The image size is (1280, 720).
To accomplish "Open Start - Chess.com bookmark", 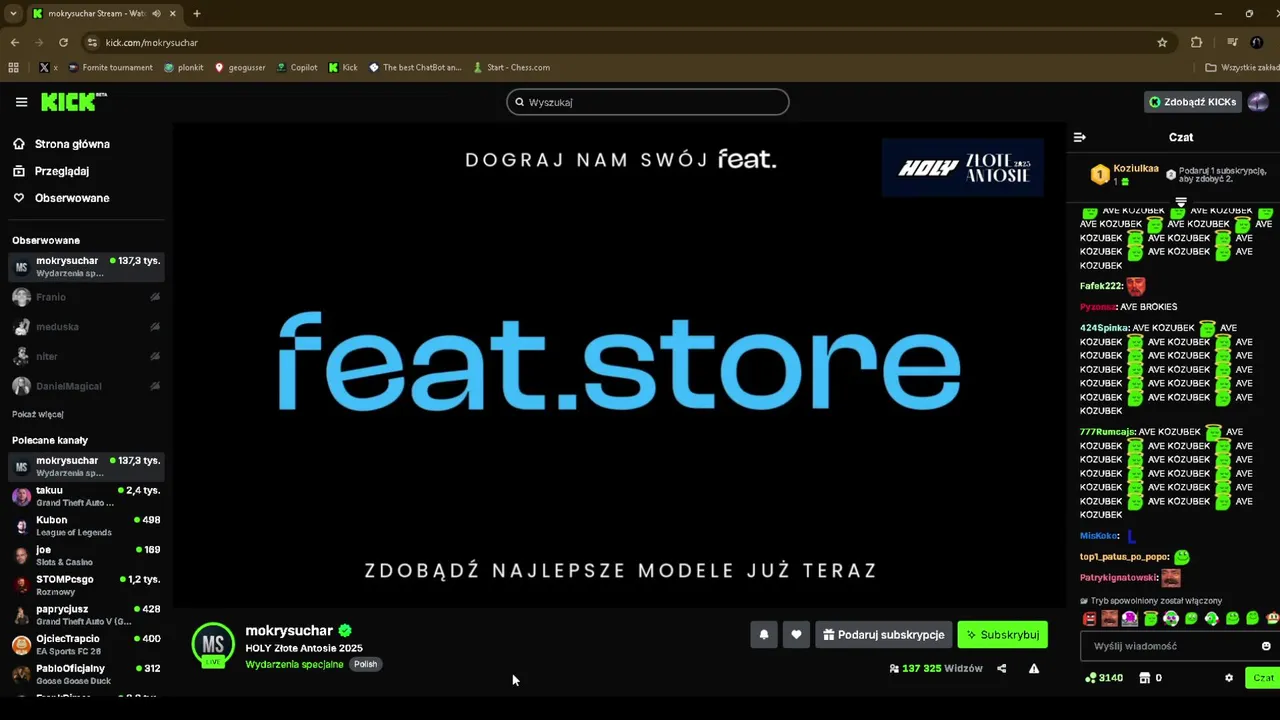I will coord(511,67).
